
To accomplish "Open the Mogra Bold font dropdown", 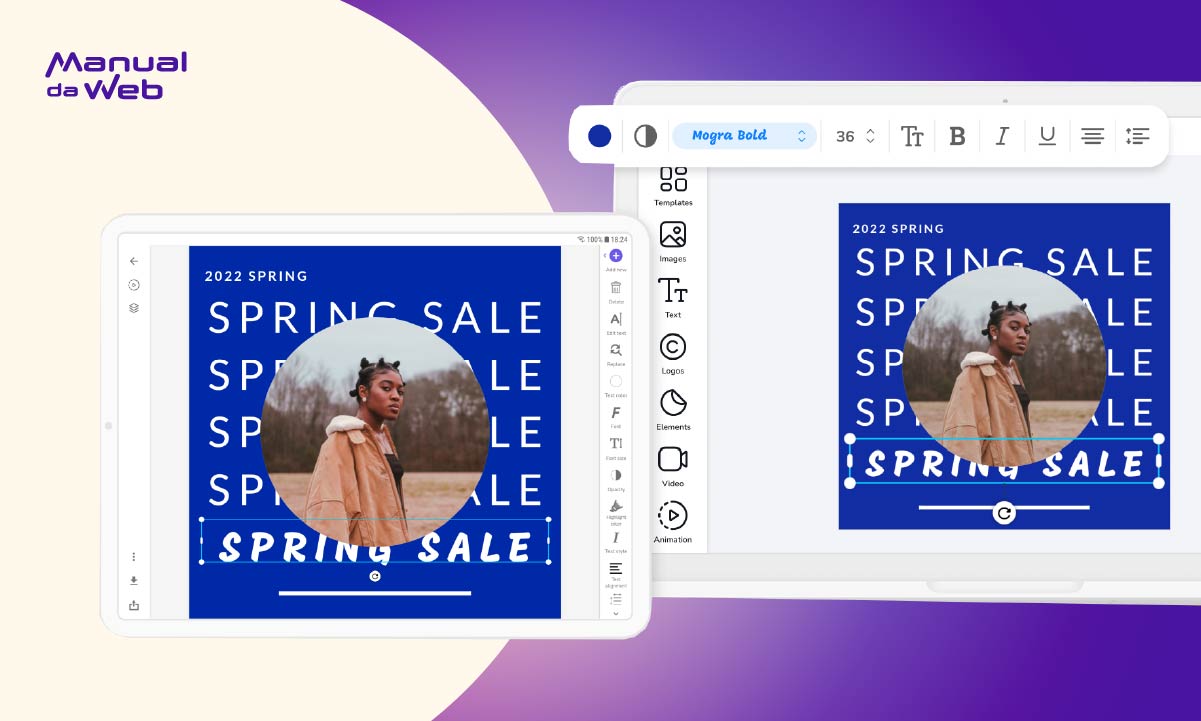I will [744, 136].
